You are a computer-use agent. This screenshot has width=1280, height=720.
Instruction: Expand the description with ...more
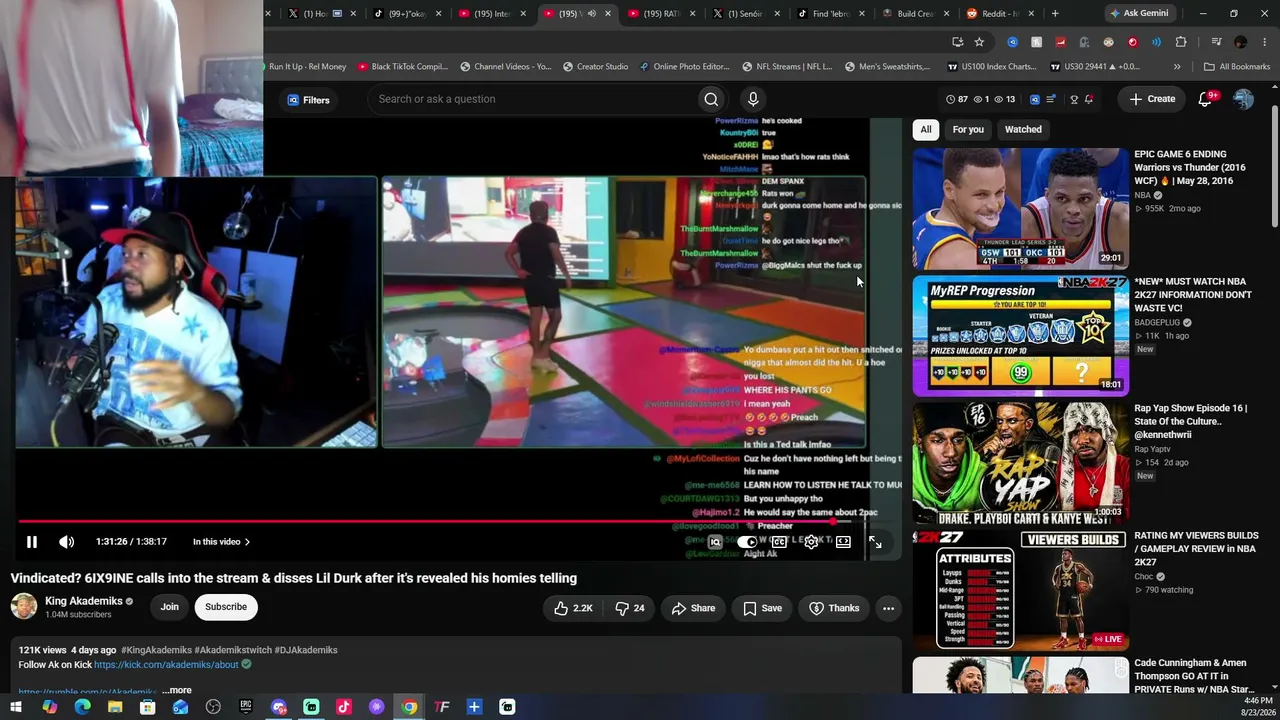click(176, 690)
